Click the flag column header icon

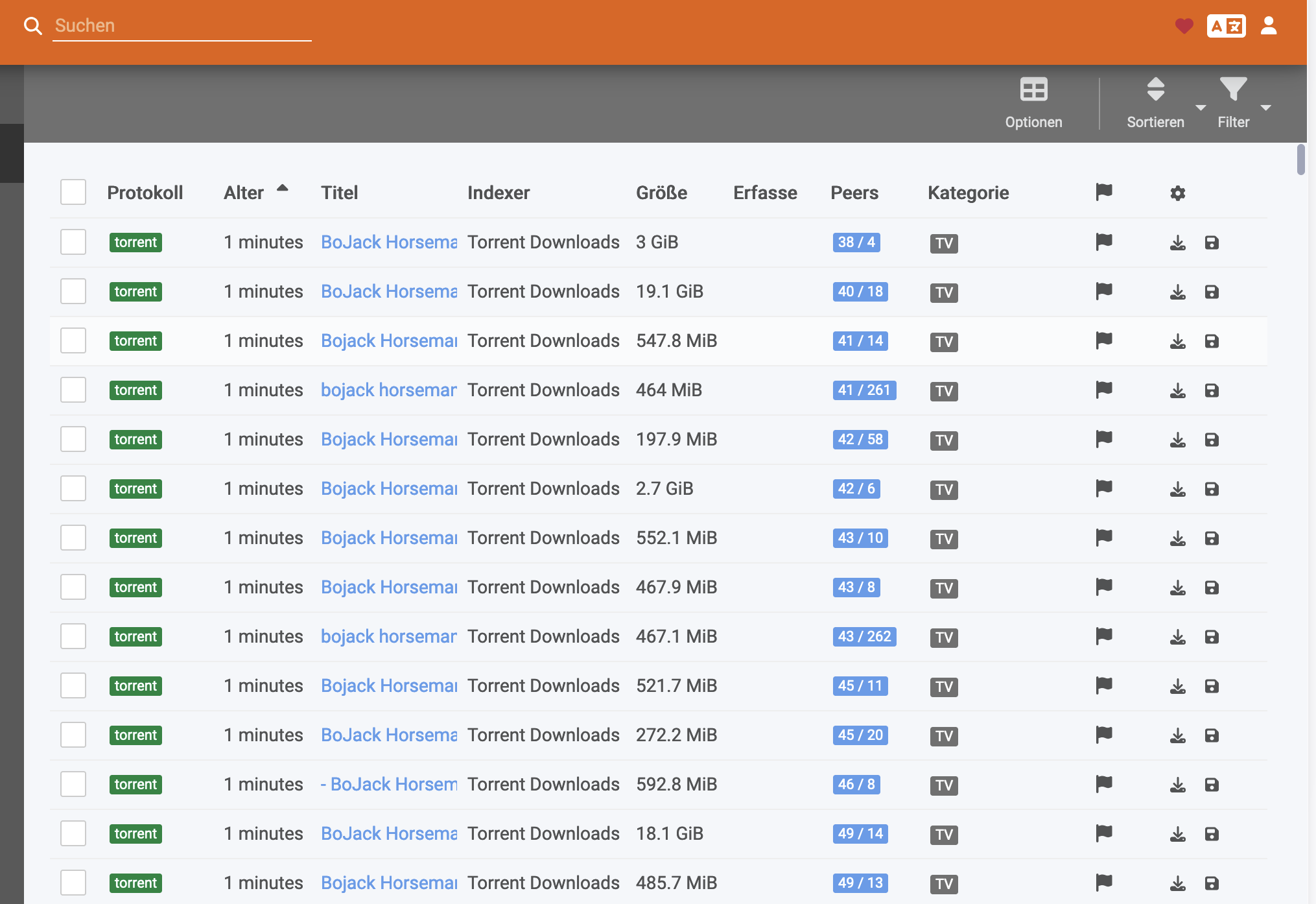pyautogui.click(x=1103, y=192)
